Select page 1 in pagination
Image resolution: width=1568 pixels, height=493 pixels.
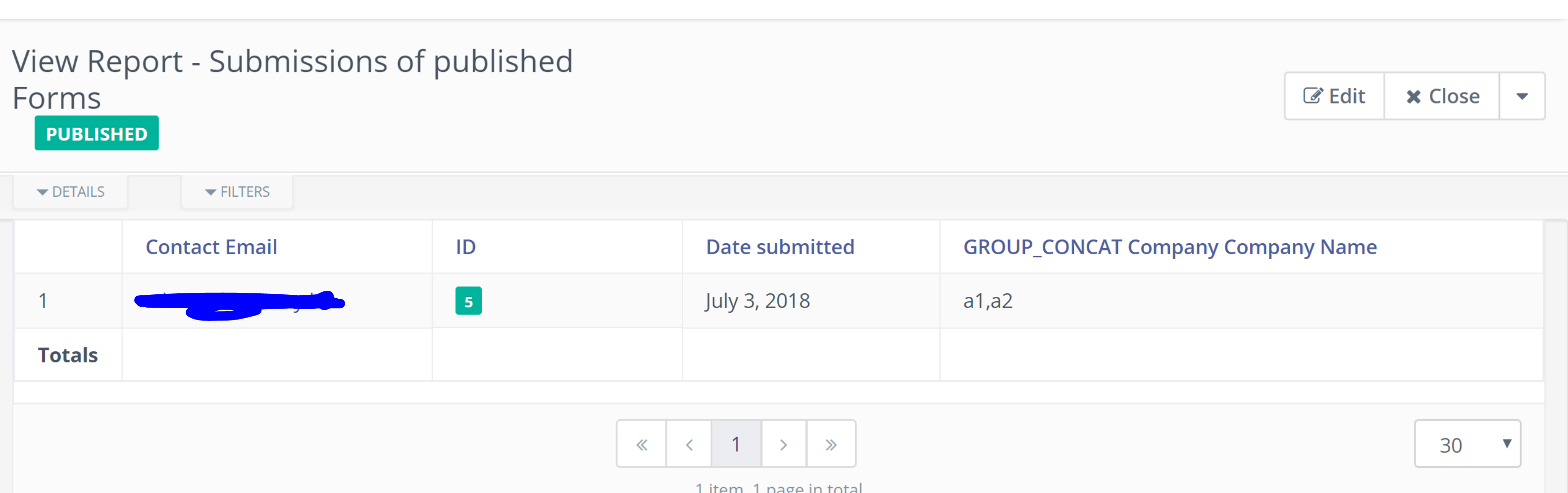736,444
